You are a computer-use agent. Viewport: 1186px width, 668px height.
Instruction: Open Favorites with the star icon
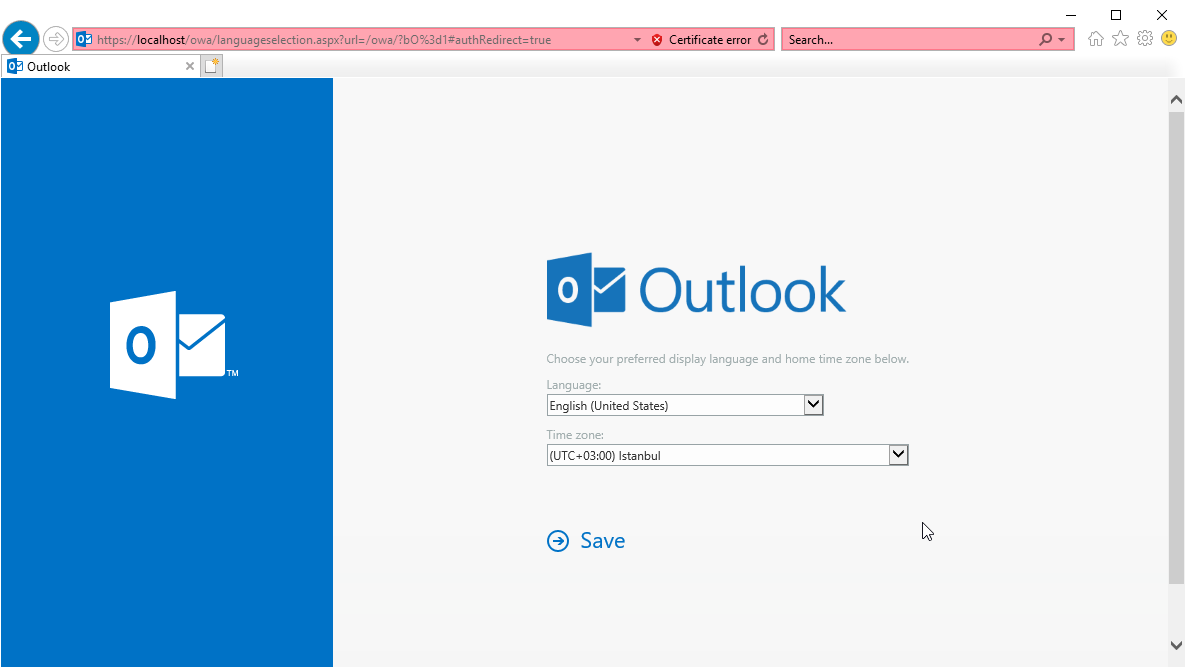1120,39
